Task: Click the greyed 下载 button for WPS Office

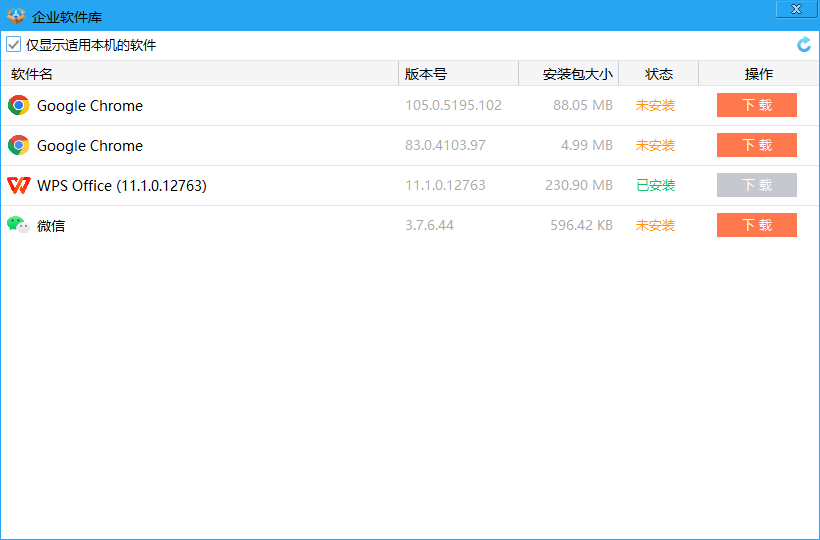Action: point(757,185)
